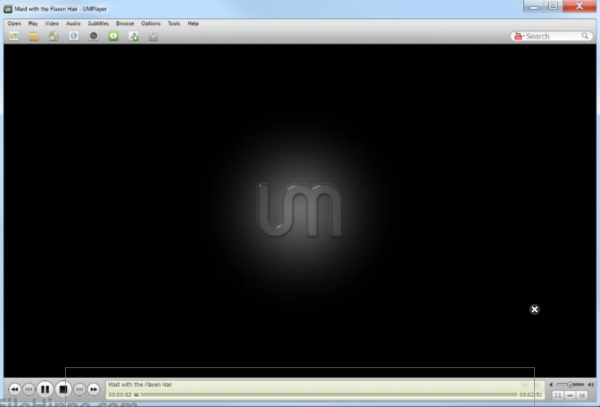
Task: Toggle the shuffle icon in display panel
Action: pyautogui.click(x=537, y=385)
